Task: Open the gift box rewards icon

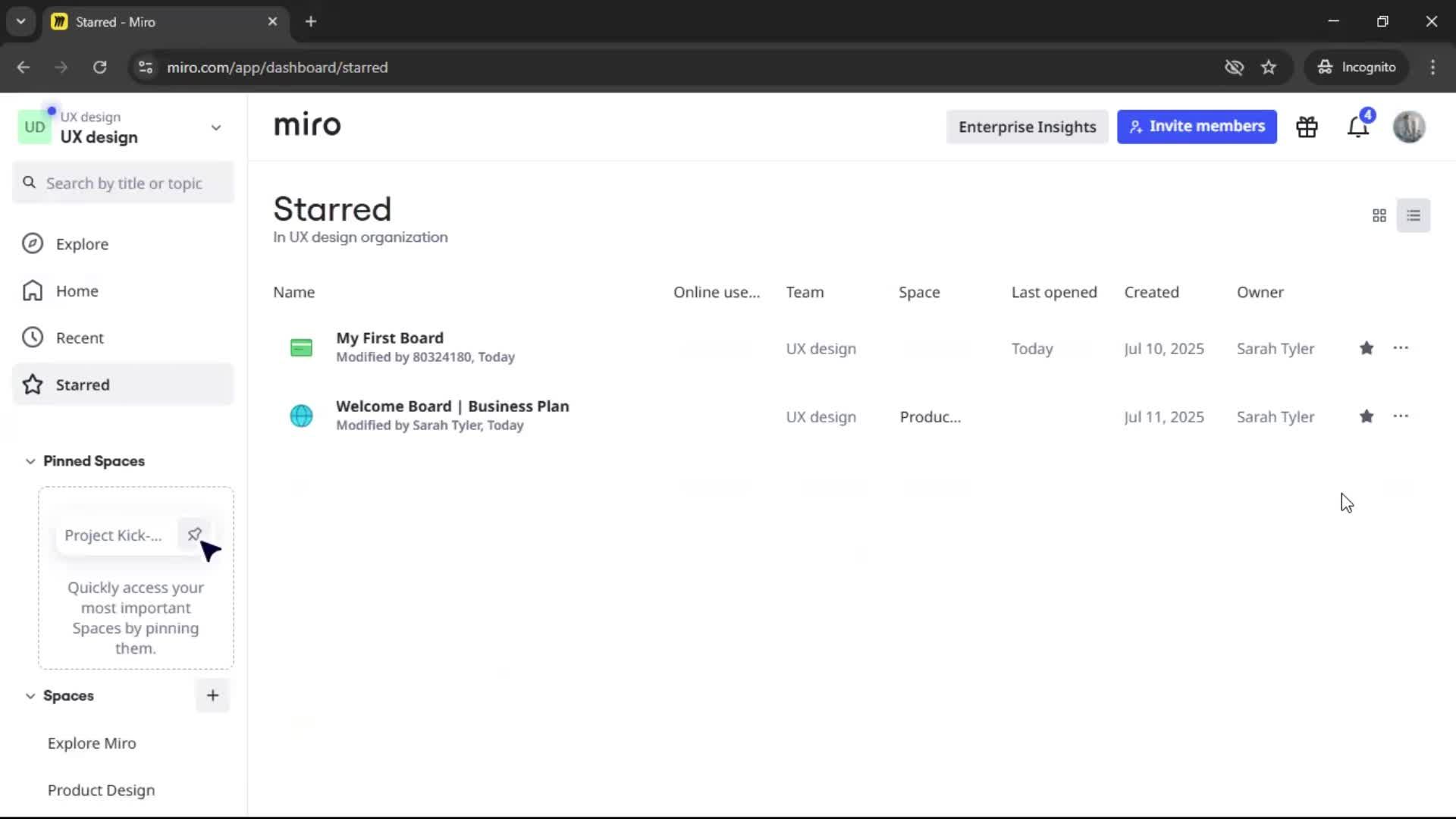Action: point(1307,127)
